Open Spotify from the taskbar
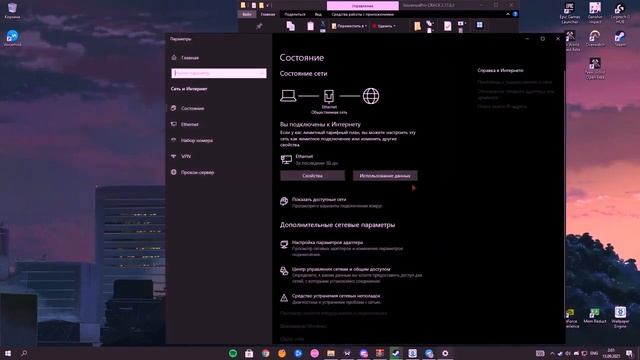Image resolution: width=640 pixels, height=360 pixels. [x=233, y=353]
